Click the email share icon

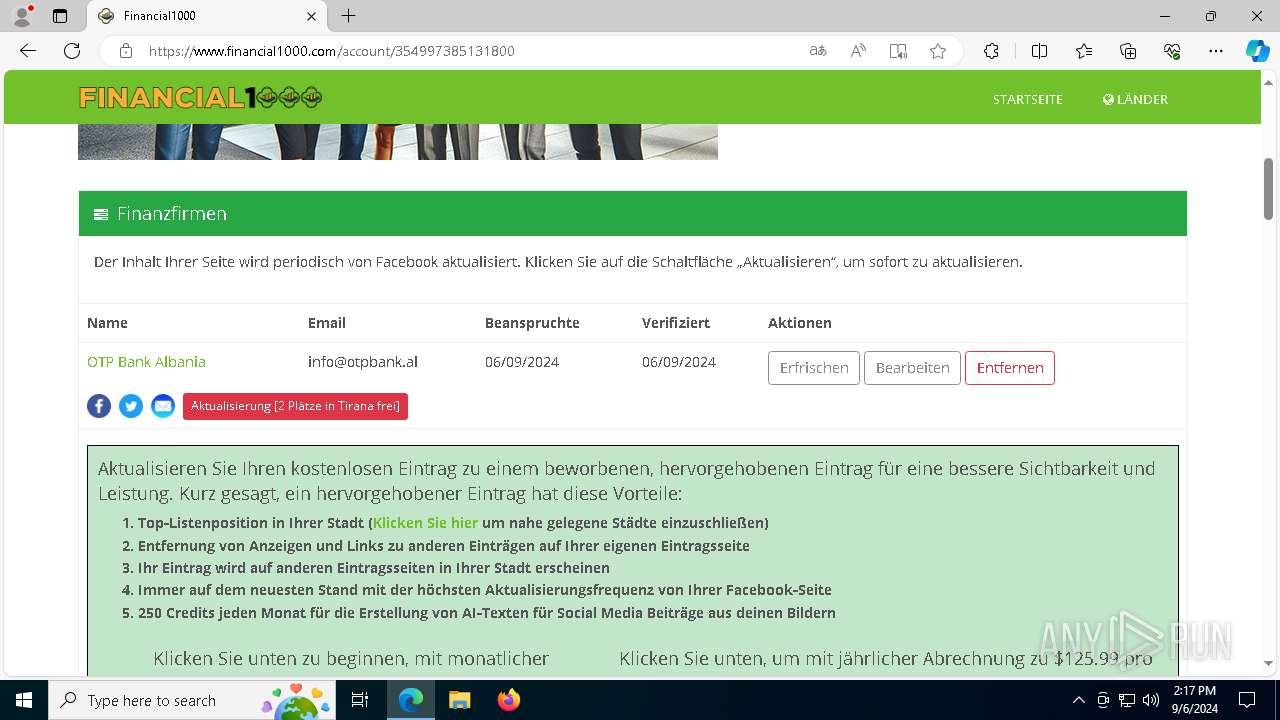[x=163, y=406]
